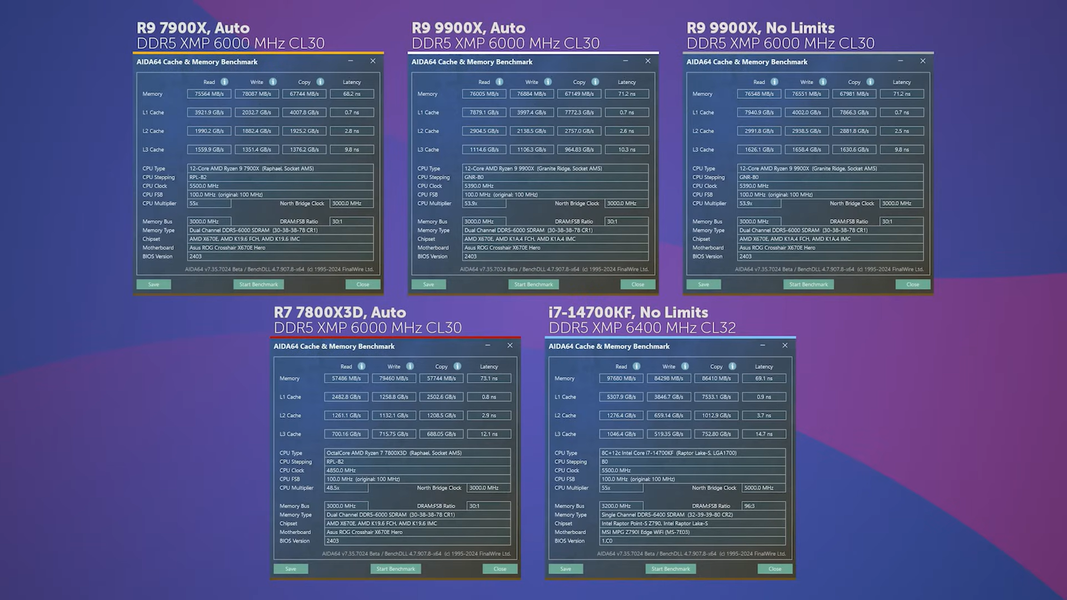Click Read info icon in R9 7900X window

(225, 82)
